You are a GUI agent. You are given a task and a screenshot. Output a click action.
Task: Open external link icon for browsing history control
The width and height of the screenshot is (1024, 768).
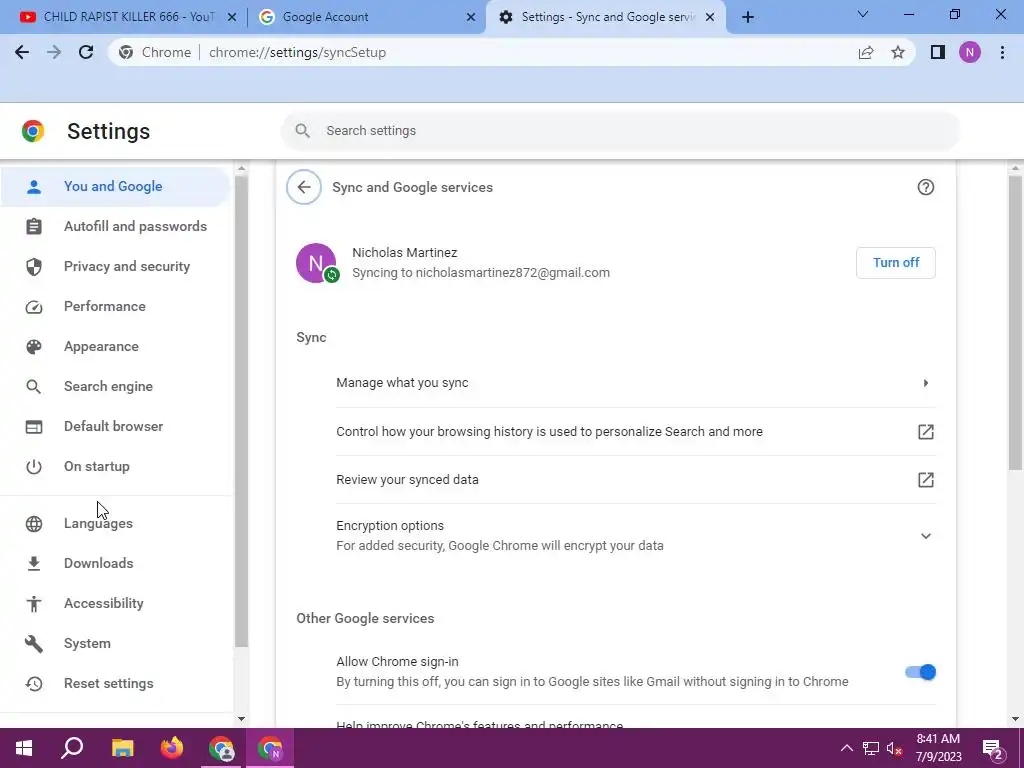(925, 432)
